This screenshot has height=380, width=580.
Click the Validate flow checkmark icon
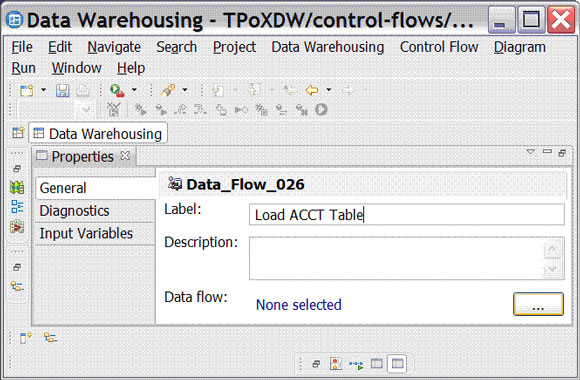[114, 110]
